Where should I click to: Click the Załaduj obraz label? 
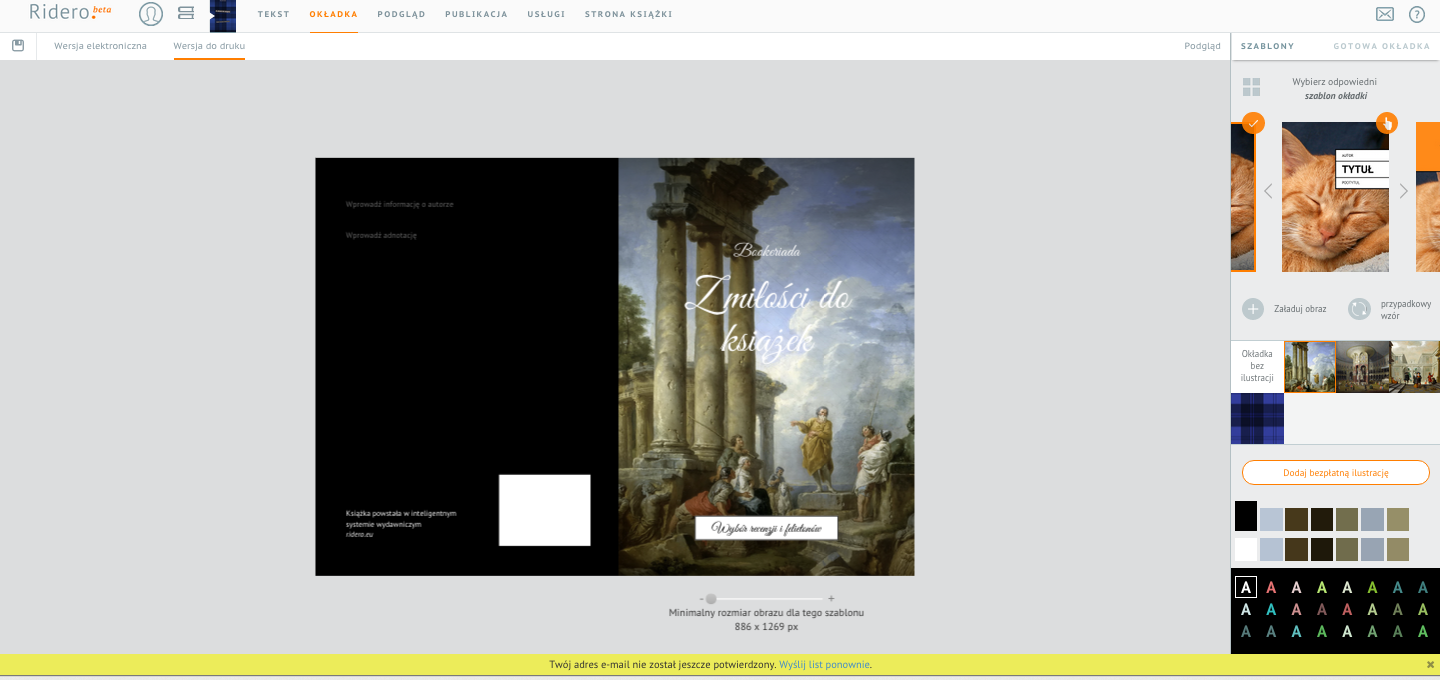pos(1300,309)
